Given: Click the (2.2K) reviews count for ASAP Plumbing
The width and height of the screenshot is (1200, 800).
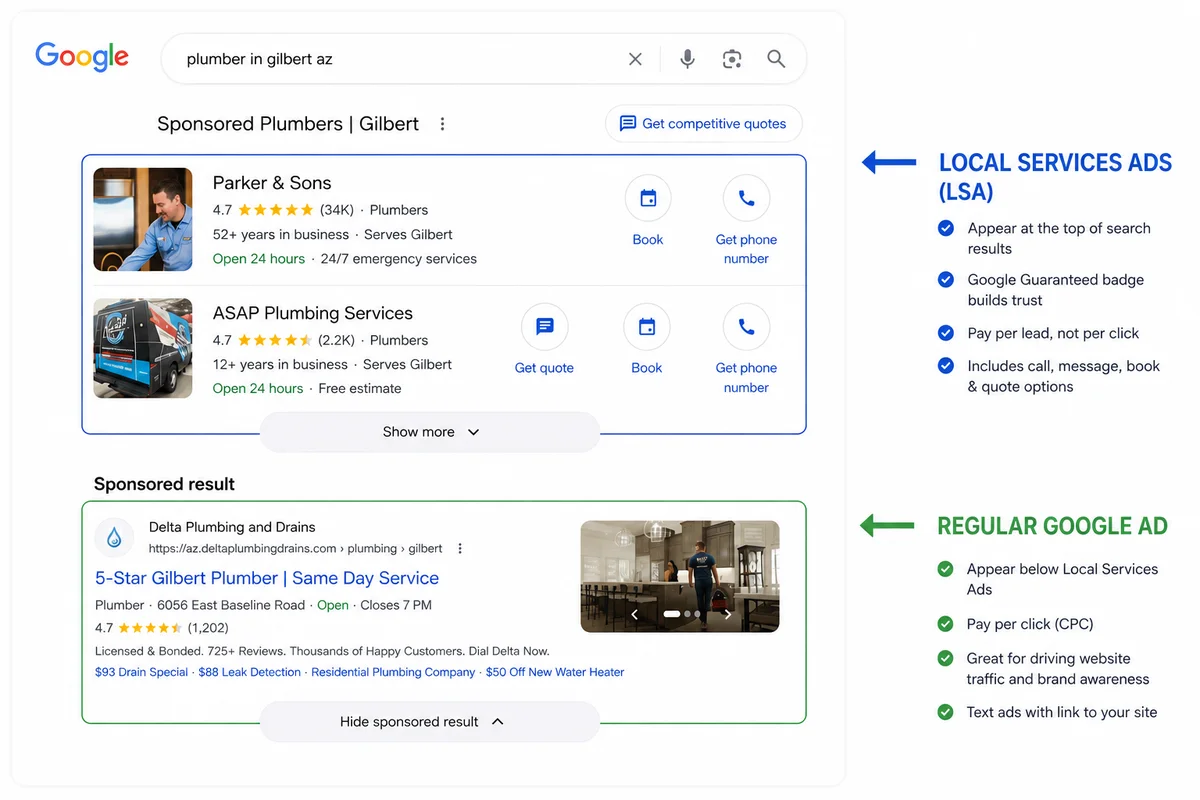Looking at the screenshot, I should [x=335, y=340].
